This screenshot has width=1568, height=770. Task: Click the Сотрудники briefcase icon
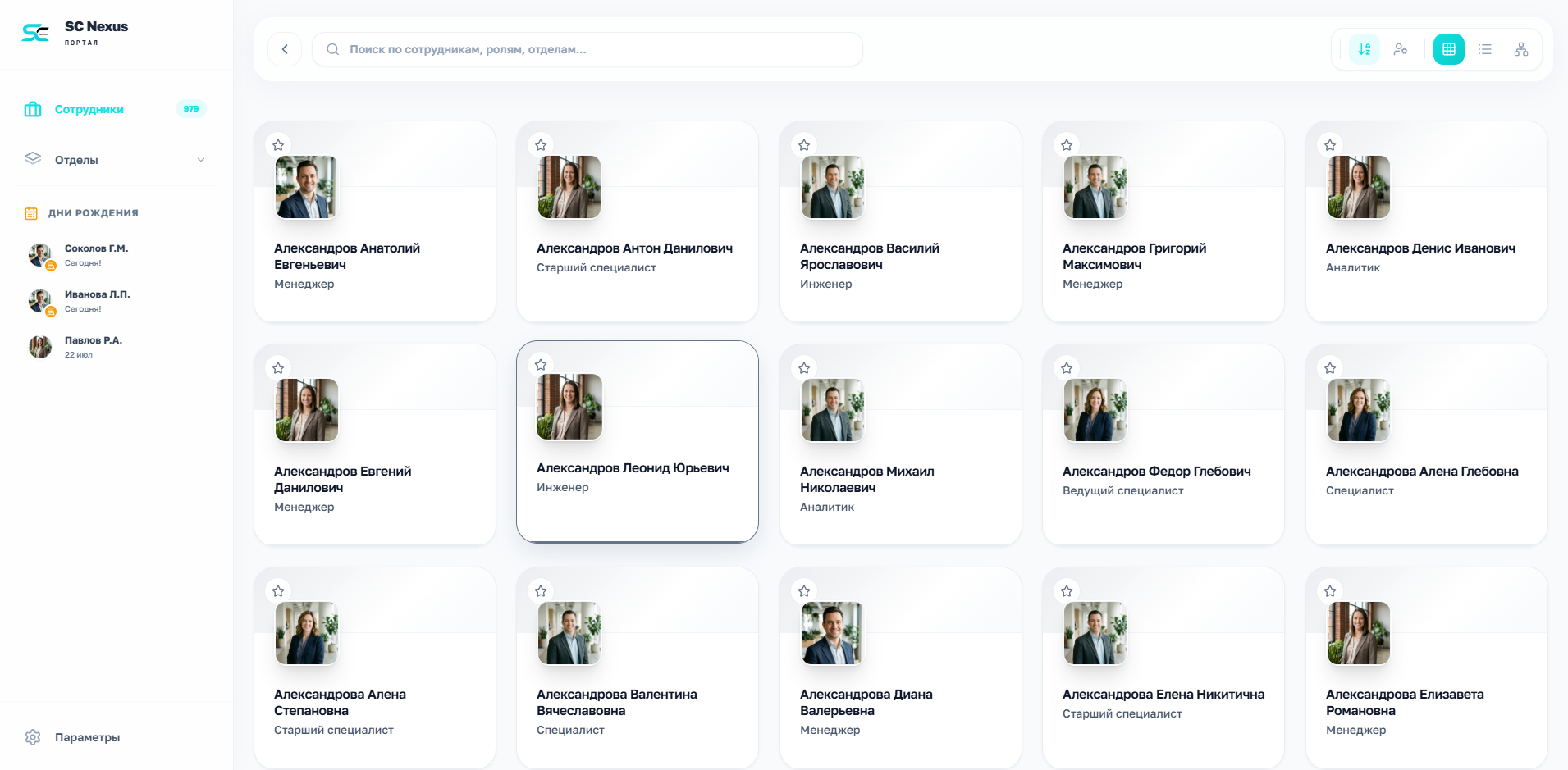pyautogui.click(x=33, y=109)
